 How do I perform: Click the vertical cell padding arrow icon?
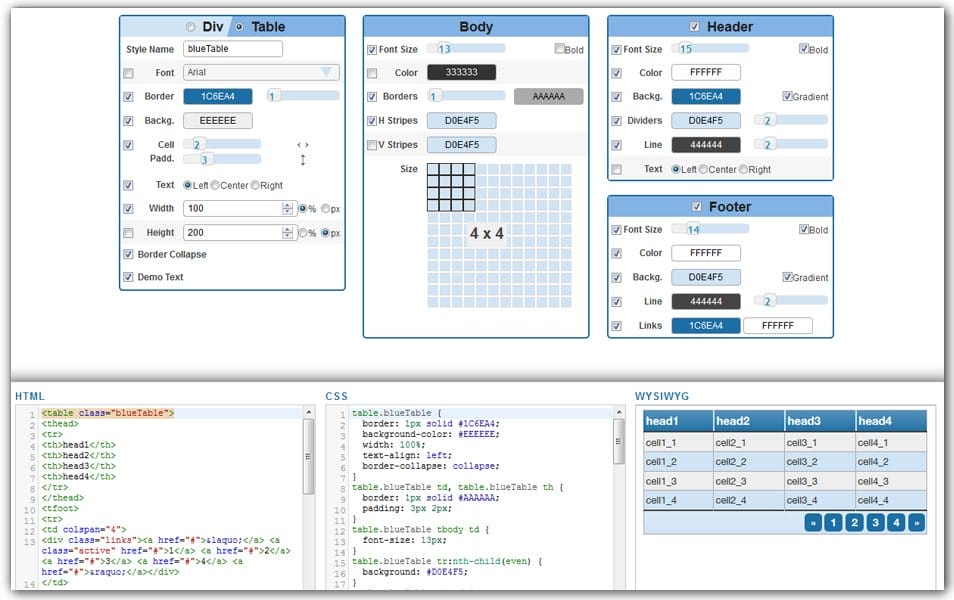[303, 160]
